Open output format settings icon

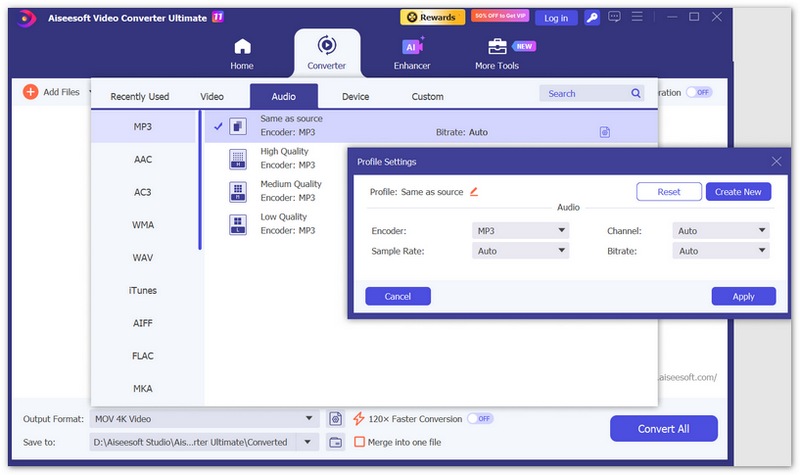coord(335,419)
